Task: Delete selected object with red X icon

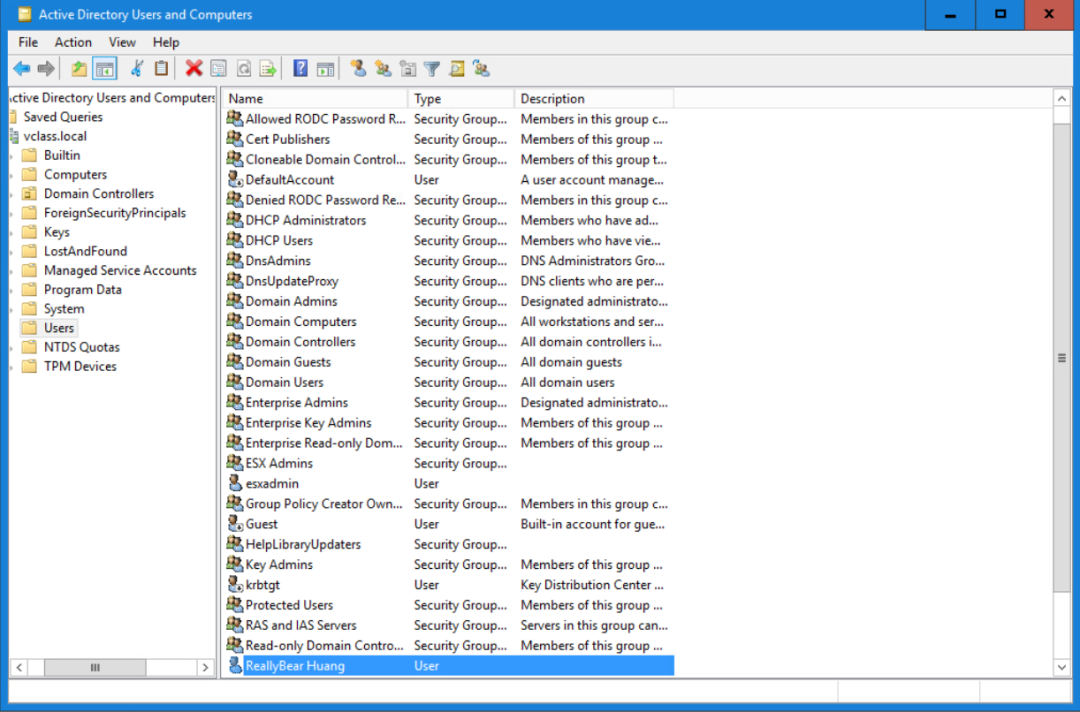Action: click(x=194, y=68)
